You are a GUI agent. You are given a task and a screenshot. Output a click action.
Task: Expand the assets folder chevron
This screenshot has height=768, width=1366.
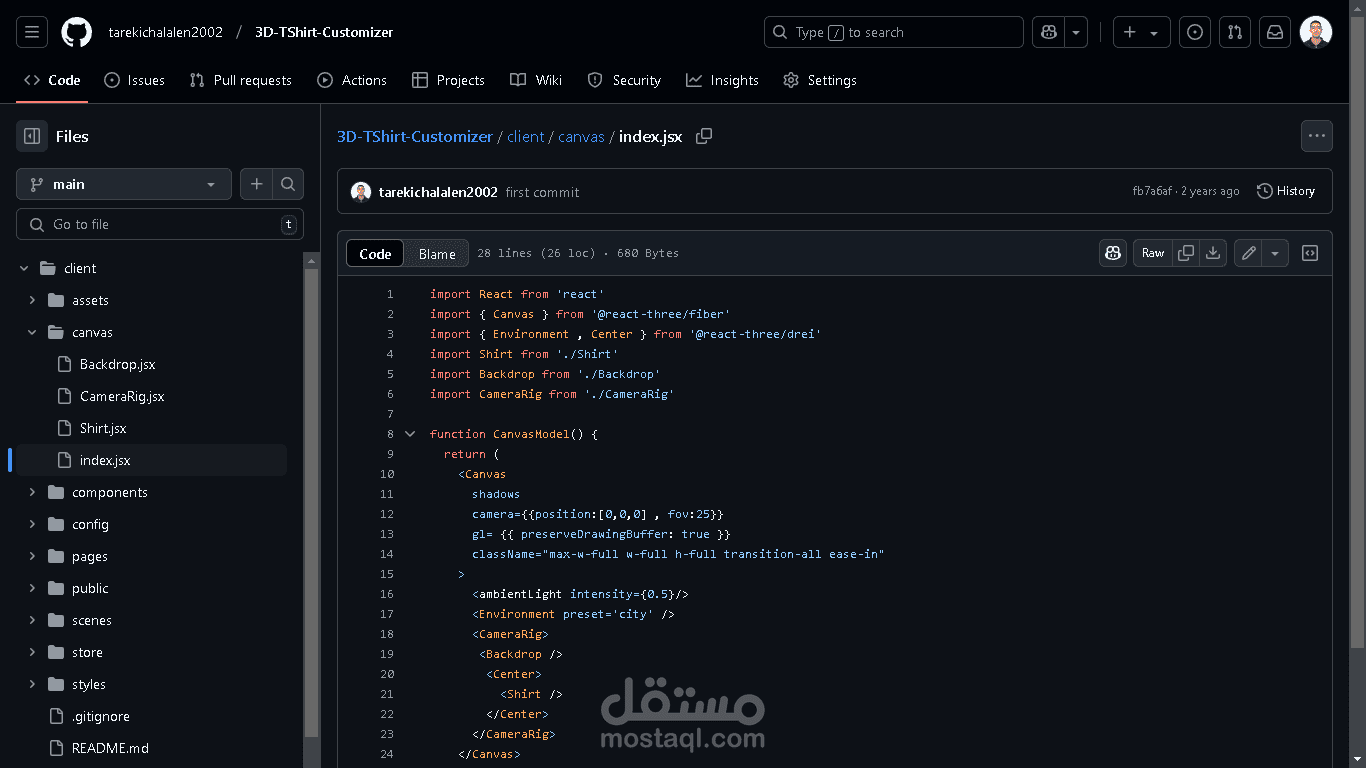32,300
